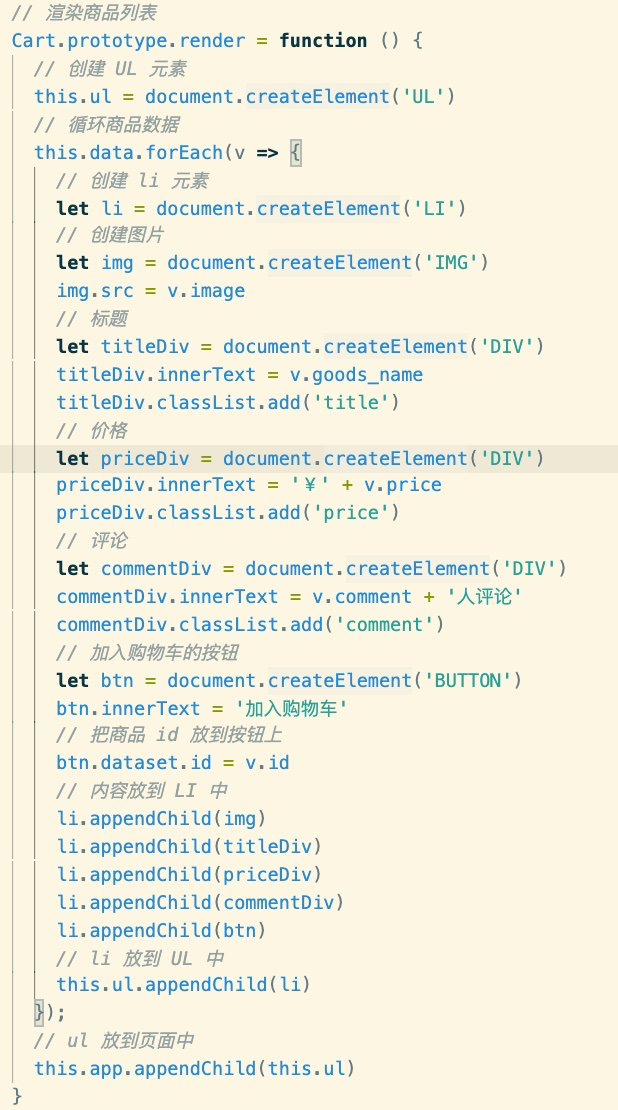Click the comment '// 评论'
618x1110 pixels.
click(92, 541)
